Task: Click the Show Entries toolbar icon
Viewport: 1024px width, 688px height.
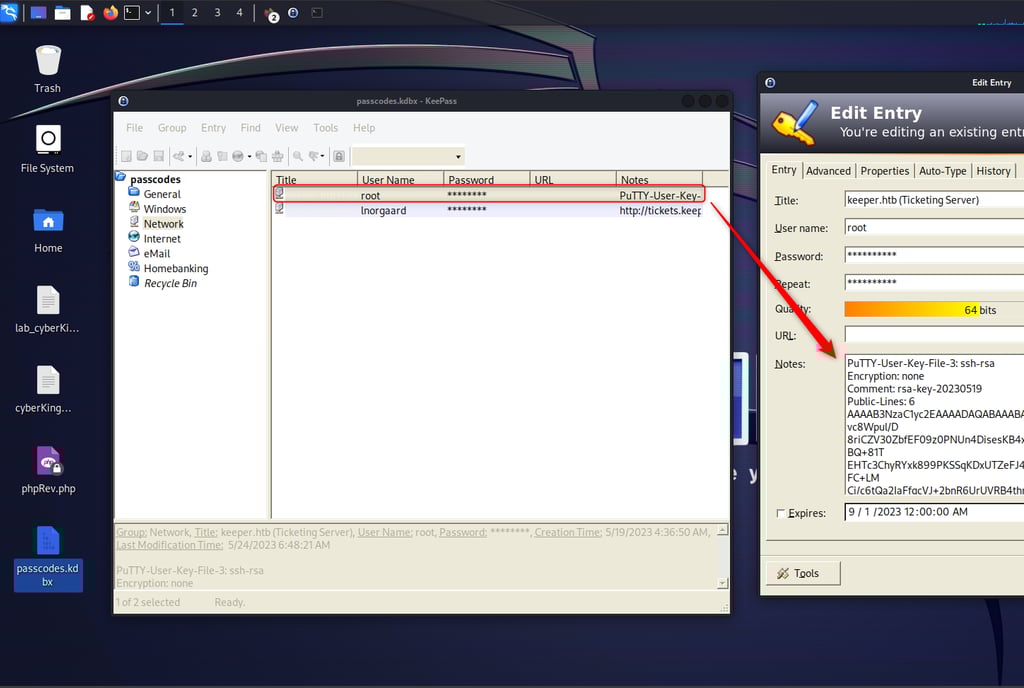Action: click(x=314, y=156)
